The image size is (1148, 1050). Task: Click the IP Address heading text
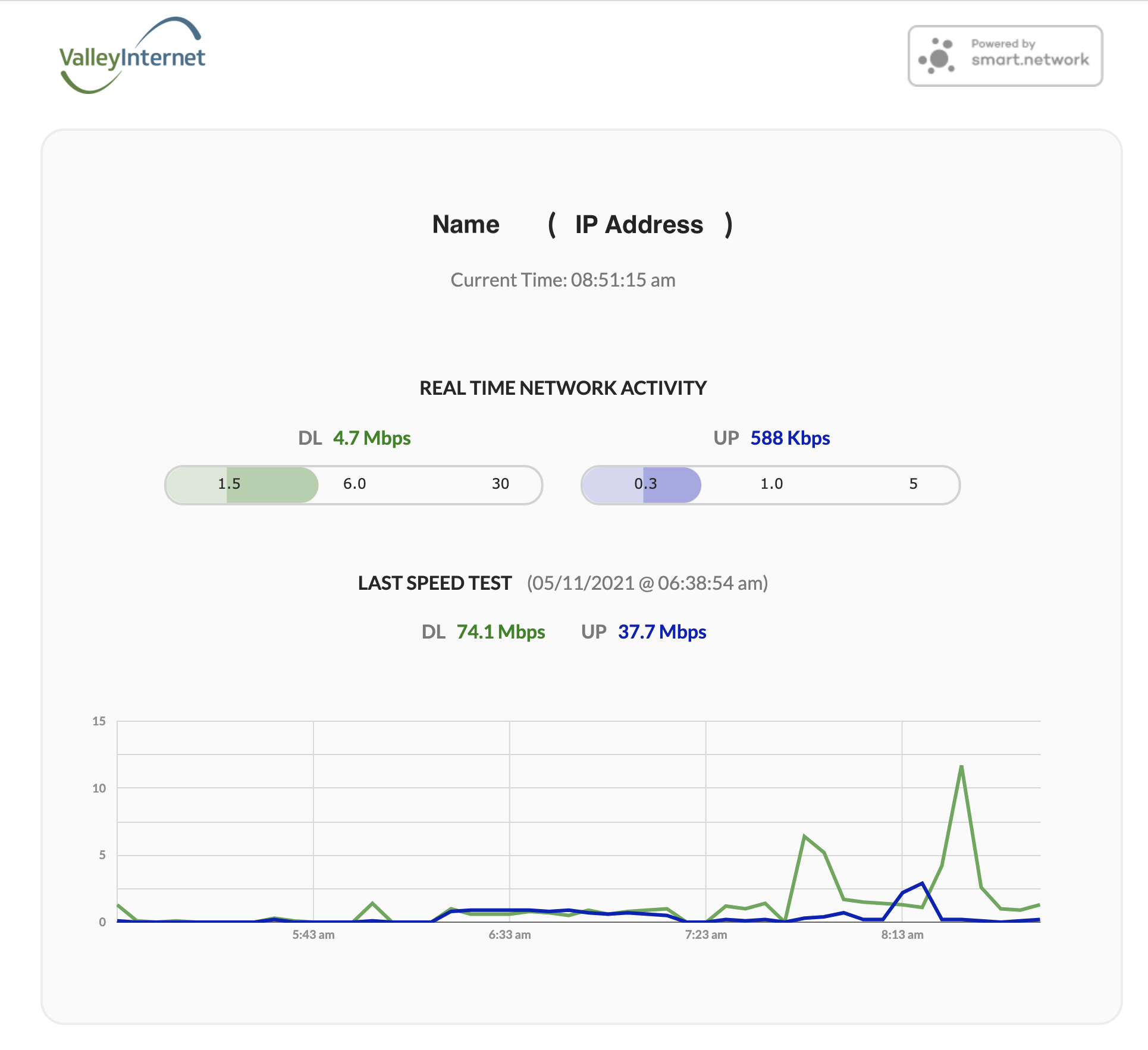639,225
